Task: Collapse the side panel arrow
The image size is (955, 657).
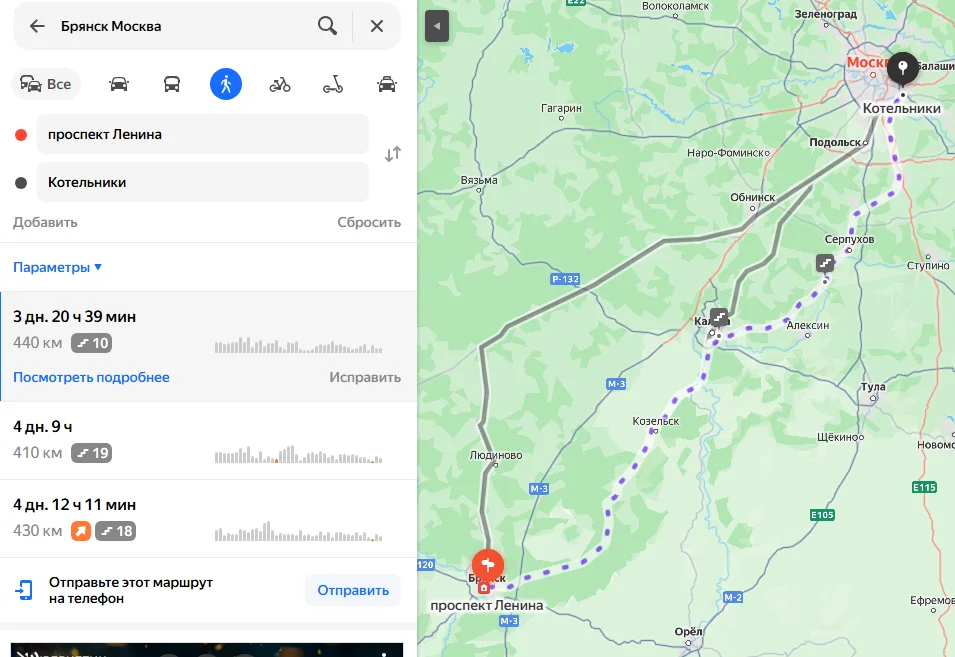Action: [437, 26]
